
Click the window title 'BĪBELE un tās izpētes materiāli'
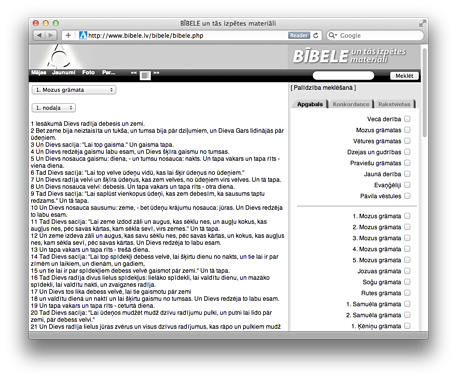click(x=228, y=23)
